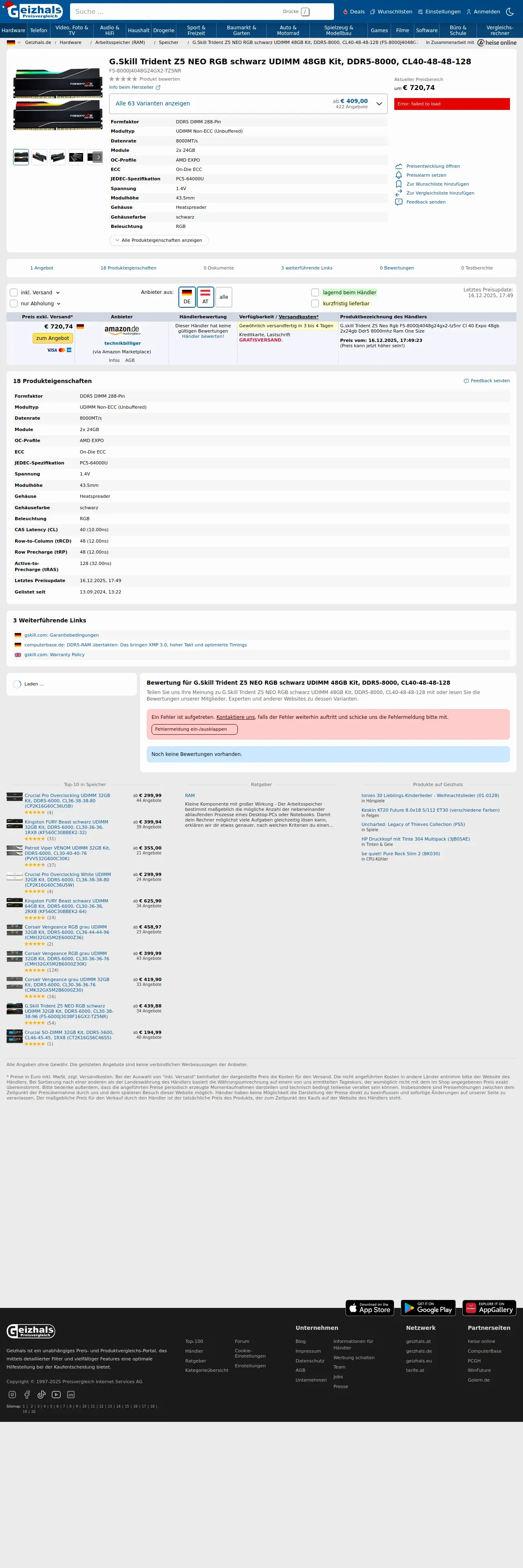Image resolution: width=523 pixels, height=1568 pixels.
Task: Add product to Vergleichsliste
Action: [435, 193]
